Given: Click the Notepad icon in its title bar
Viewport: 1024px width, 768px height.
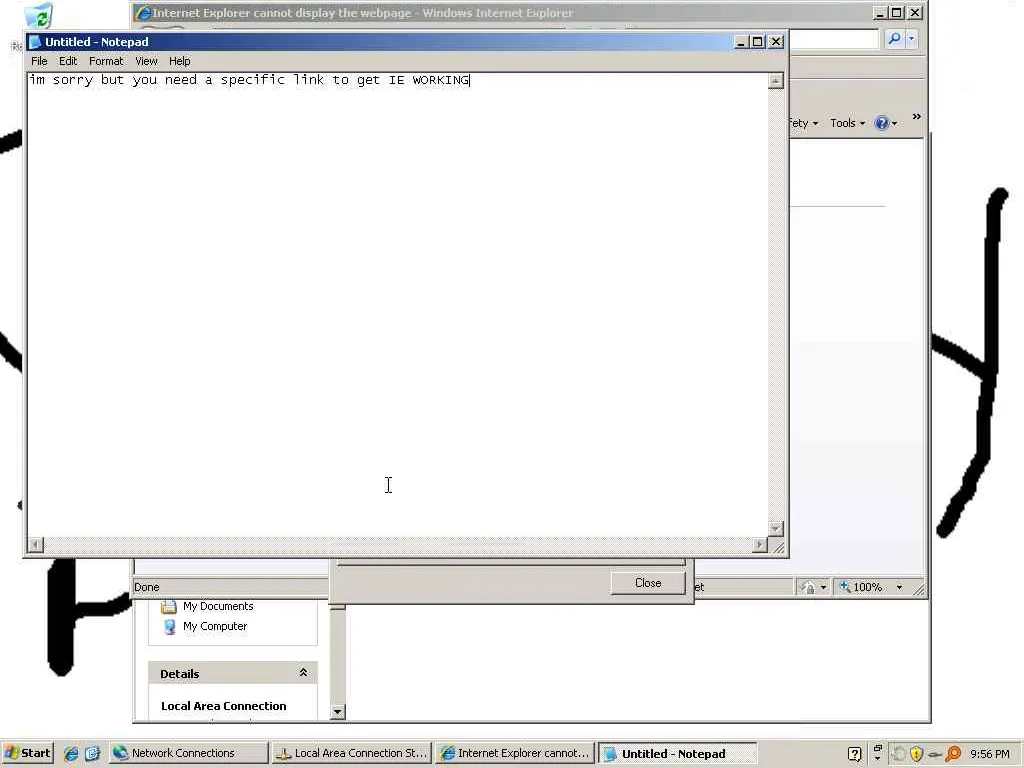Looking at the screenshot, I should click(x=35, y=42).
